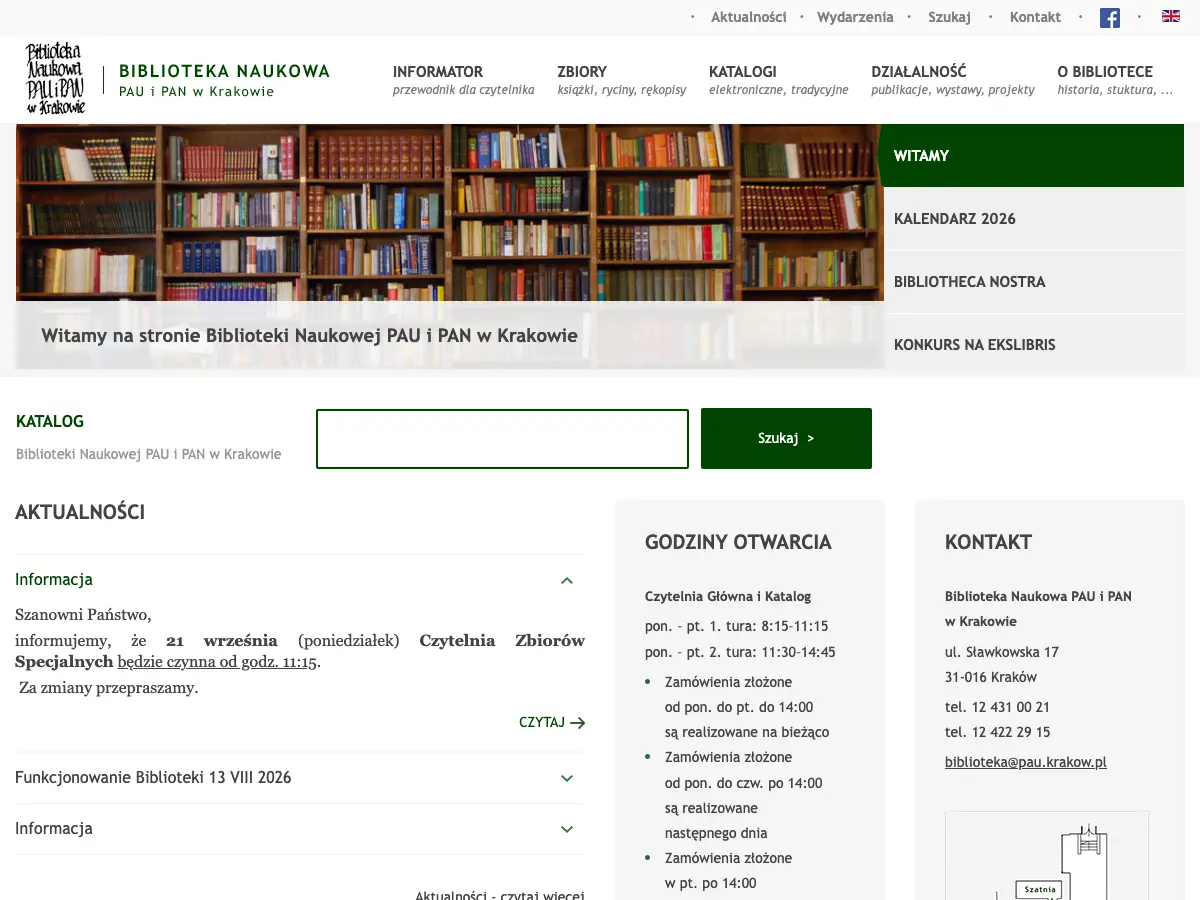Collapse the first Informacja news item
This screenshot has height=900, width=1200.
tap(300, 580)
